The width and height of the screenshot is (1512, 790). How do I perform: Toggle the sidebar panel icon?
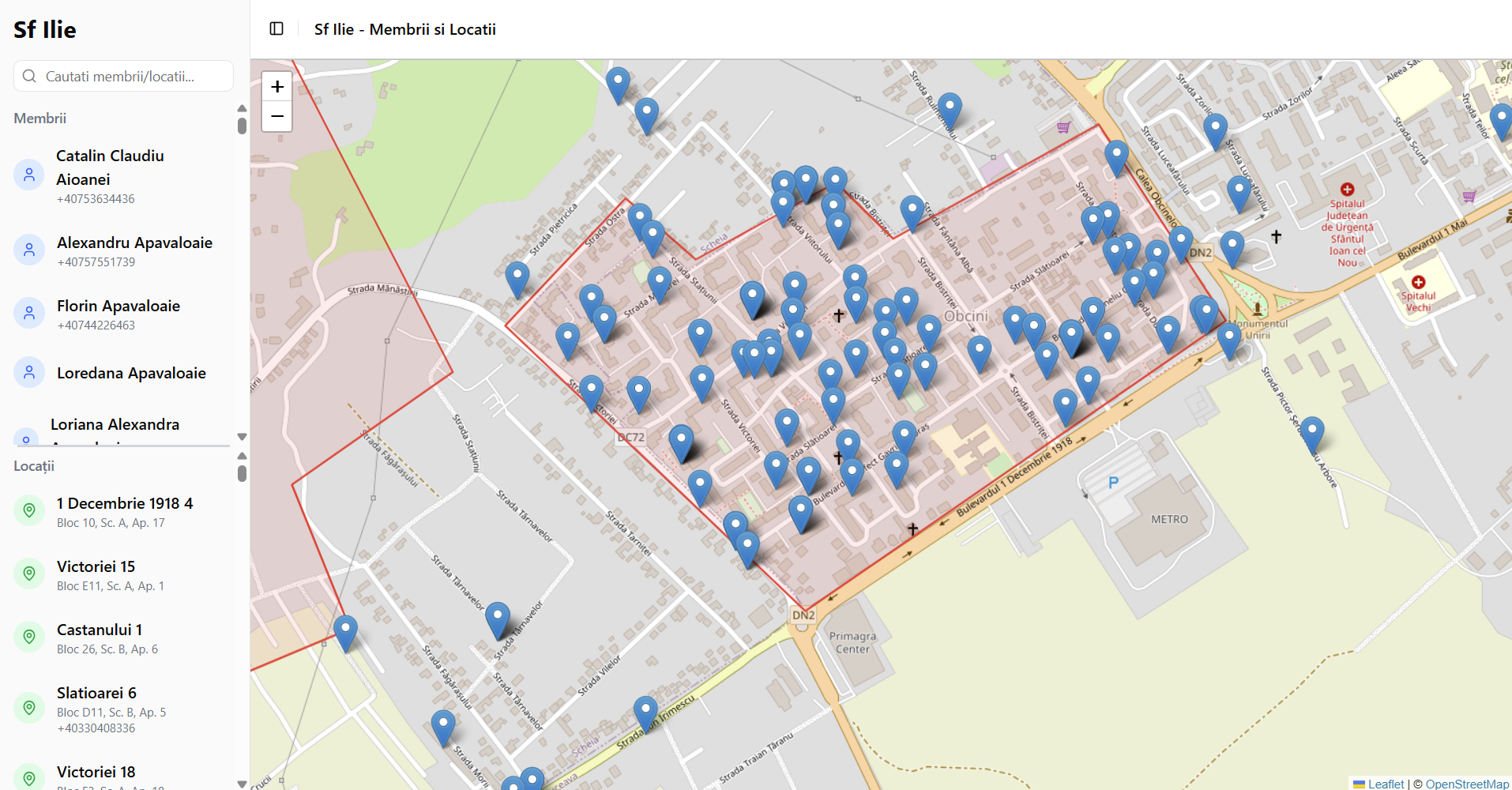pyautogui.click(x=276, y=29)
